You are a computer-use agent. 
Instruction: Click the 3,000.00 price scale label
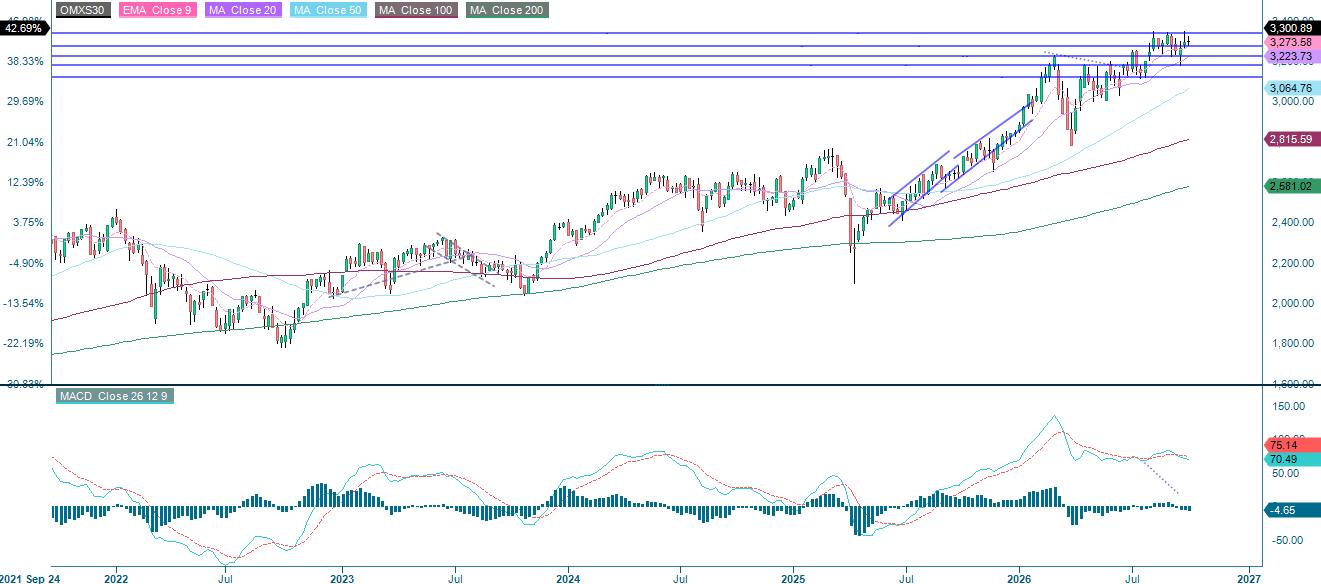pyautogui.click(x=1293, y=101)
